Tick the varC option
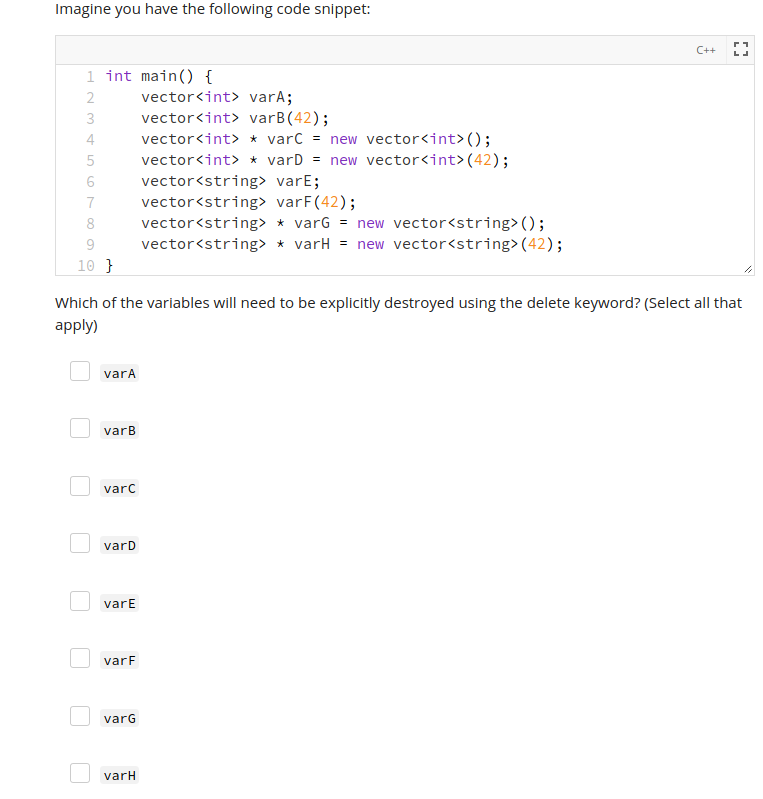The image size is (763, 799). point(80,486)
